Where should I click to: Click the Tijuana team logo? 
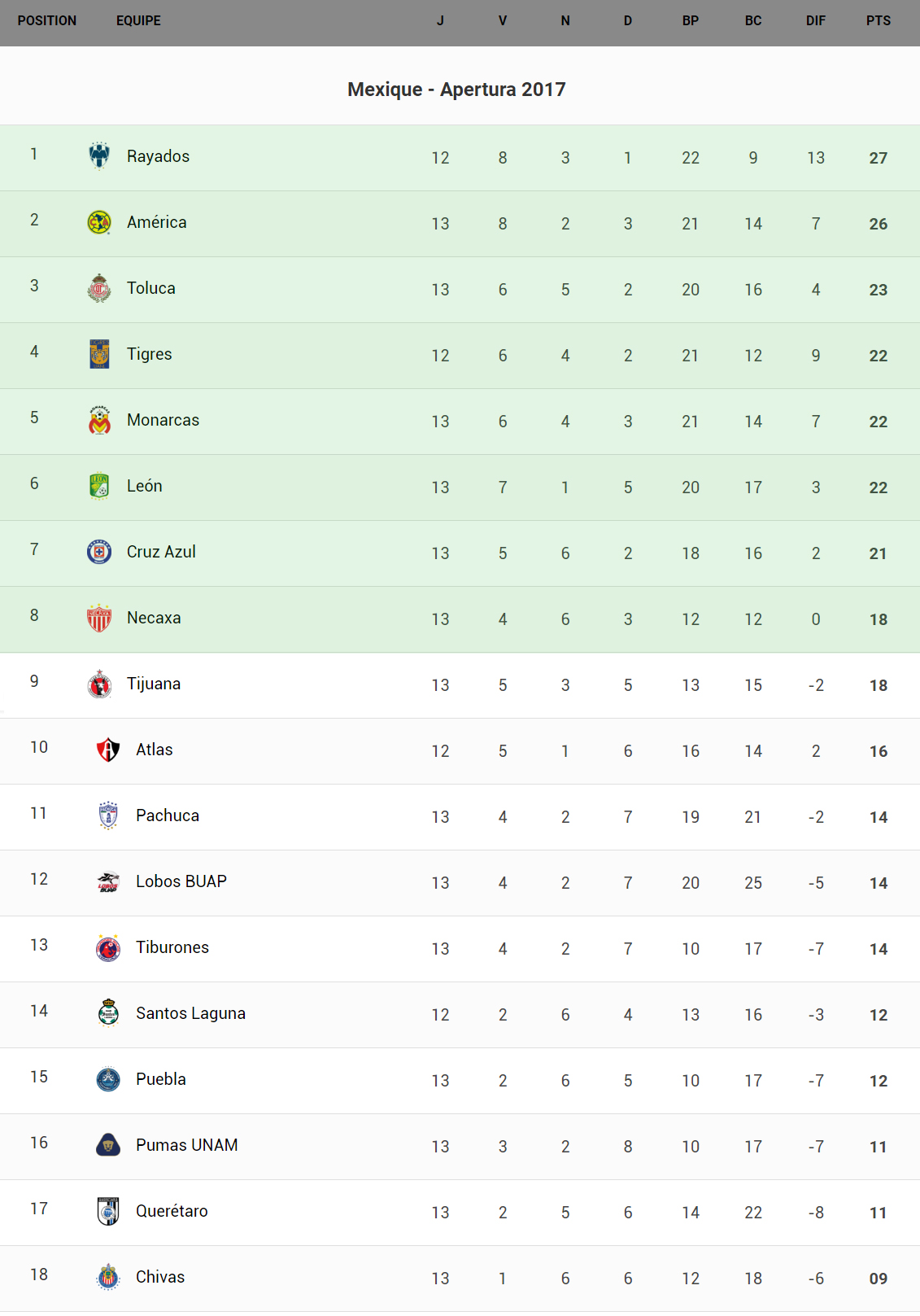click(x=99, y=684)
